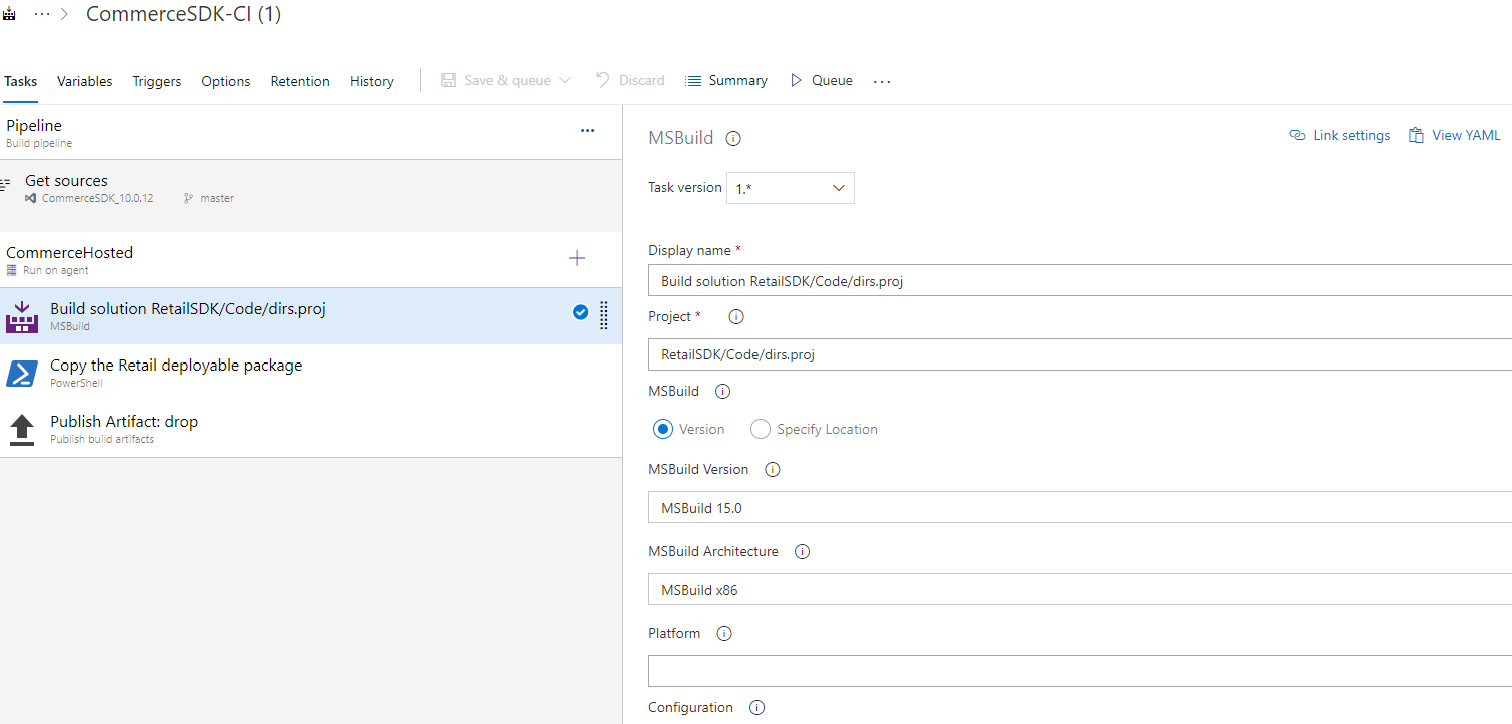Show info for Platform field

click(724, 634)
